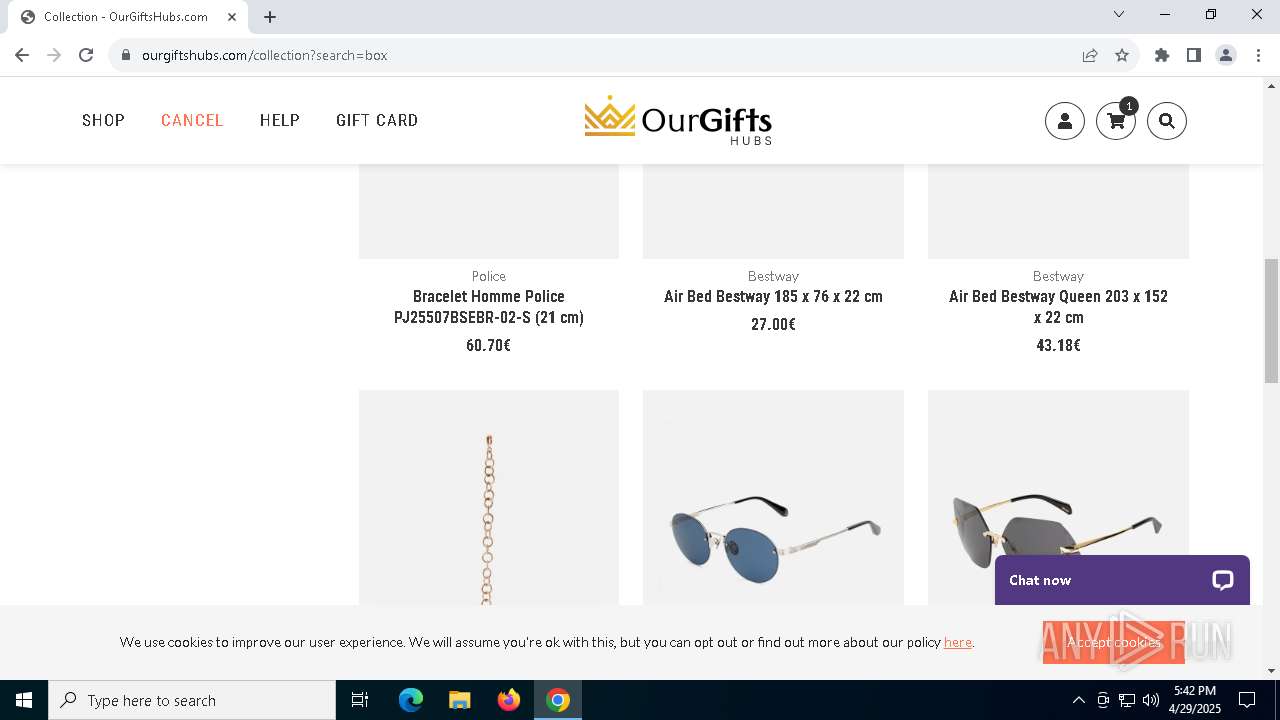Follow the cookie policy 'here' link
The width and height of the screenshot is (1280, 720).
pyautogui.click(x=957, y=642)
